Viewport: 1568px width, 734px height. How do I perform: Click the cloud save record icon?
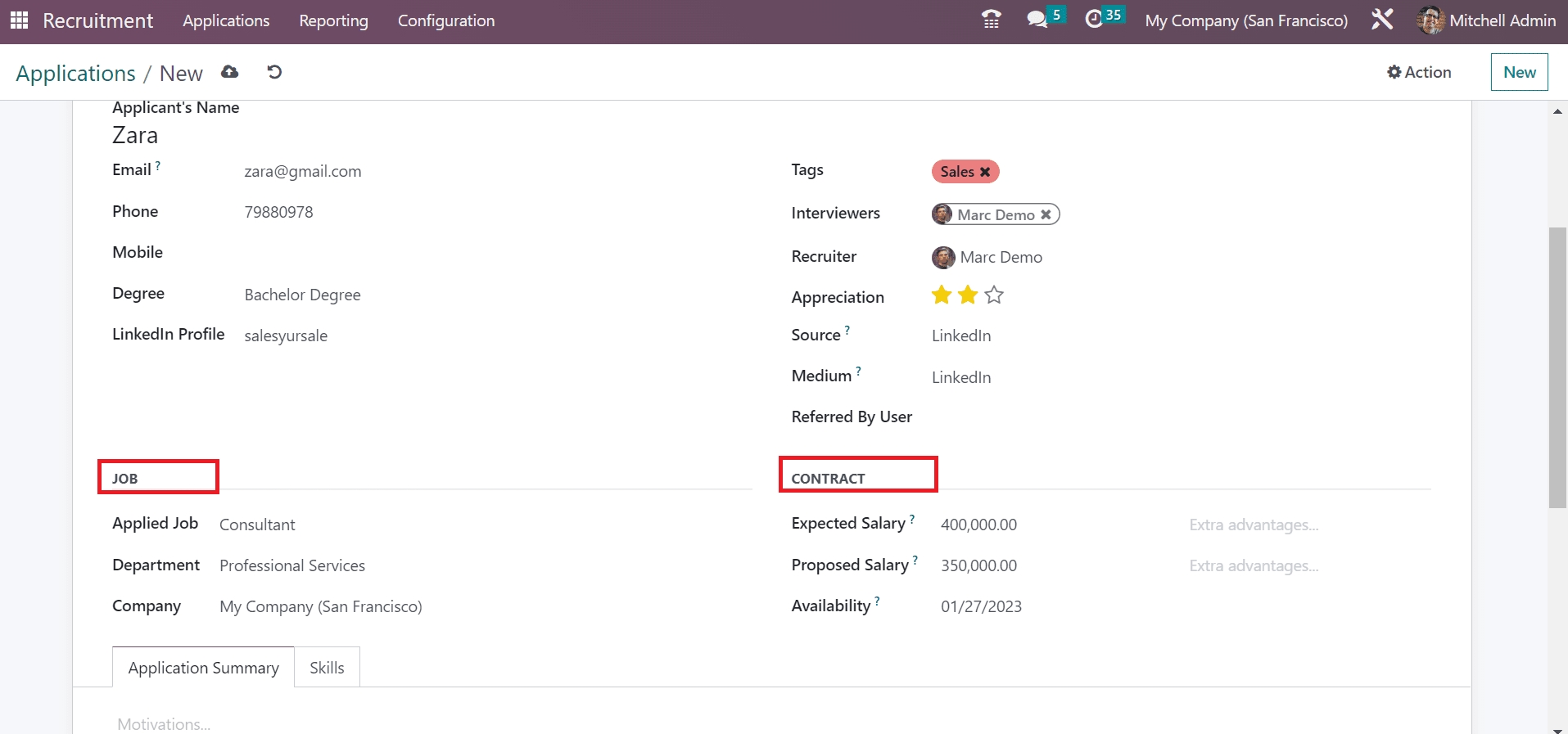230,72
